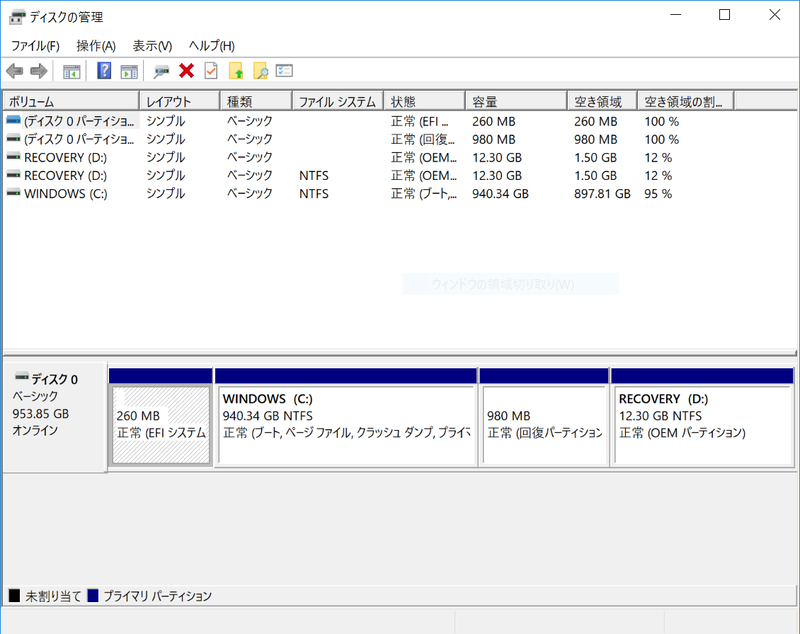Click the 100 % cell in the 980 MB row

pos(661,139)
